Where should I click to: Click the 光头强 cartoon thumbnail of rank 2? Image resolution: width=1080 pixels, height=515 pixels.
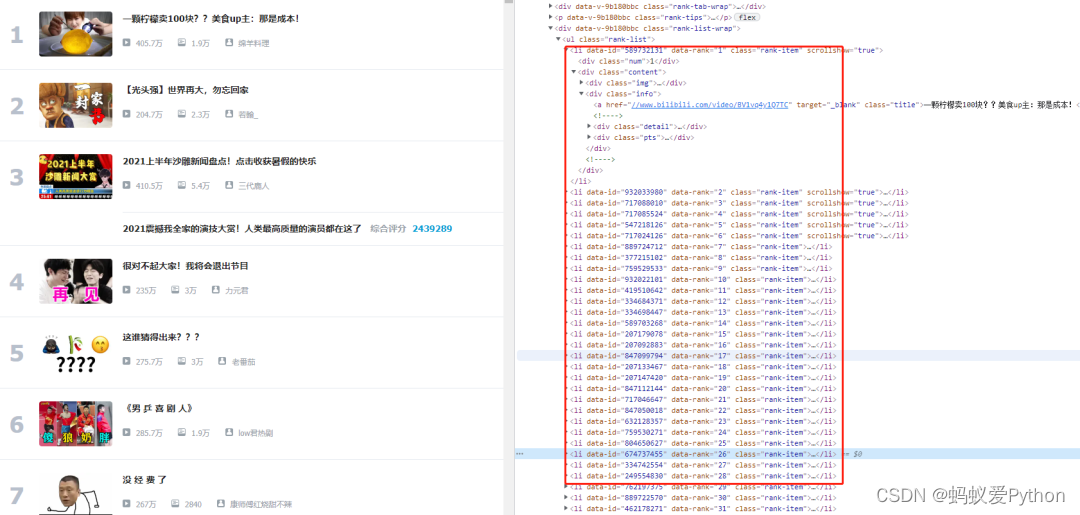click(x=76, y=105)
